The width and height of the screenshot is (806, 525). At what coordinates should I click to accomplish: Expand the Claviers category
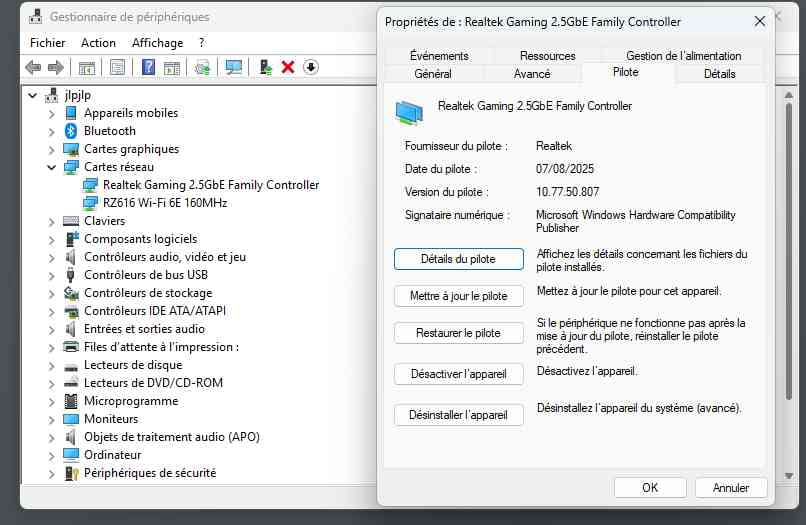point(52,221)
